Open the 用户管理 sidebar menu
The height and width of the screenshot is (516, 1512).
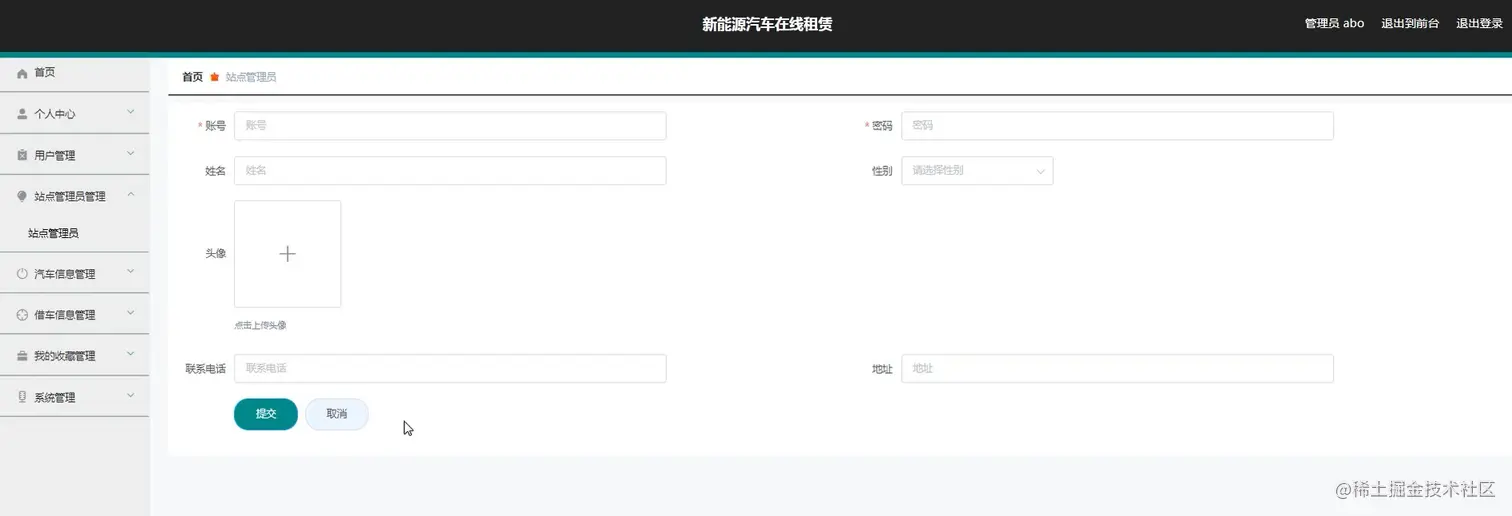click(75, 155)
